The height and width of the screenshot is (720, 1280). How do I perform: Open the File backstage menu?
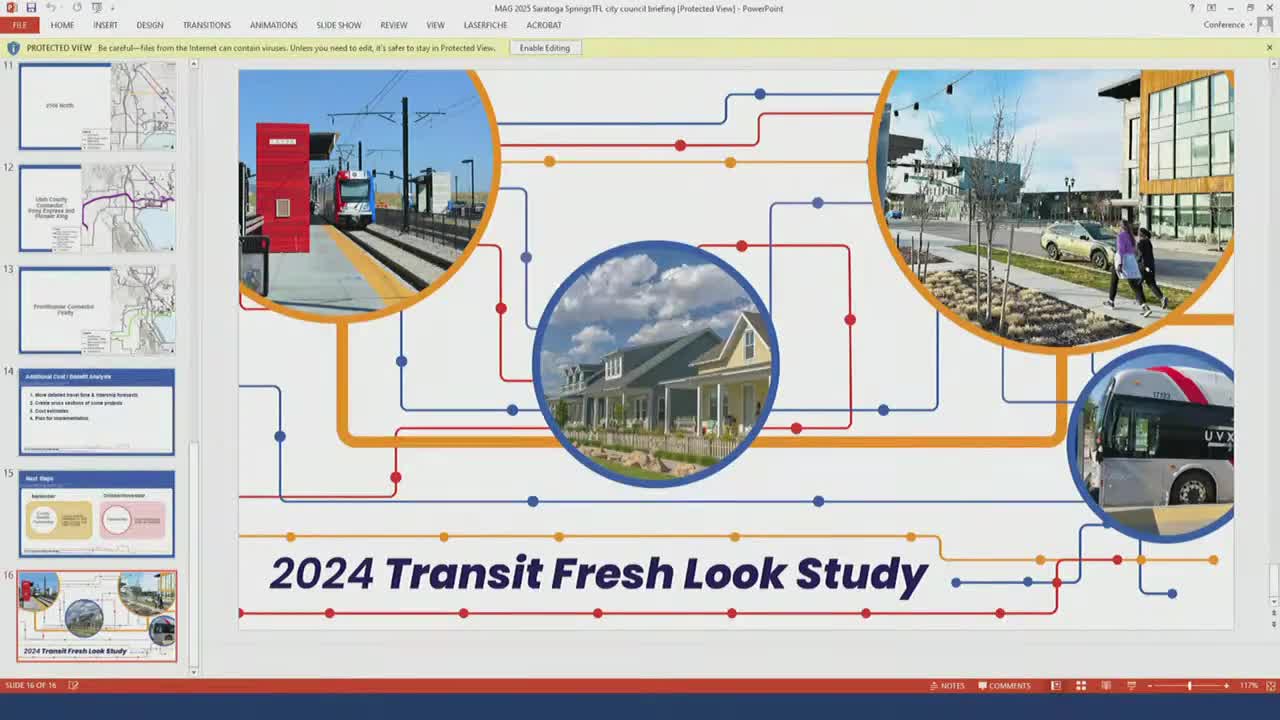coord(20,25)
